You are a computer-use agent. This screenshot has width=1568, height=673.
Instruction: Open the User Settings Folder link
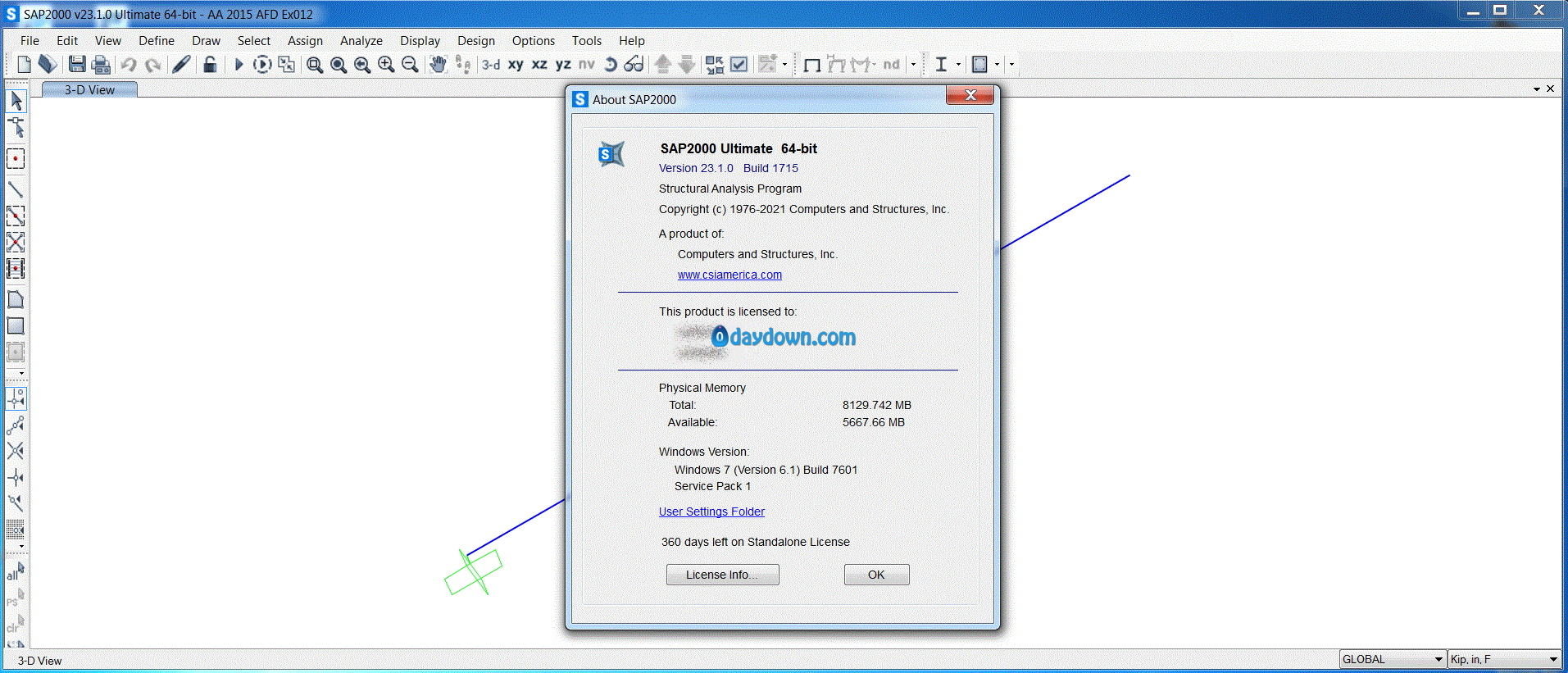tap(711, 512)
